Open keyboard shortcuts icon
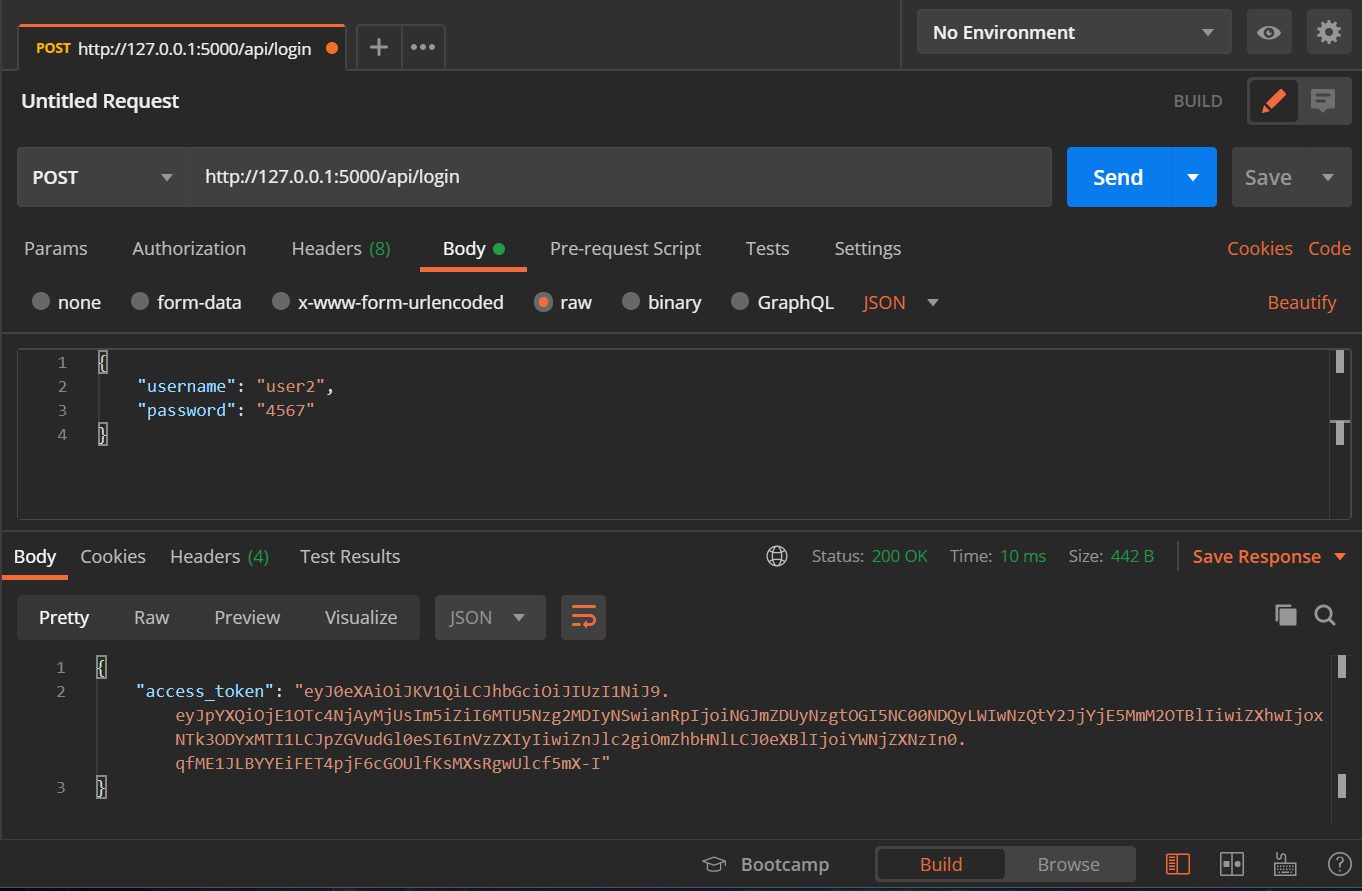 coord(1286,864)
